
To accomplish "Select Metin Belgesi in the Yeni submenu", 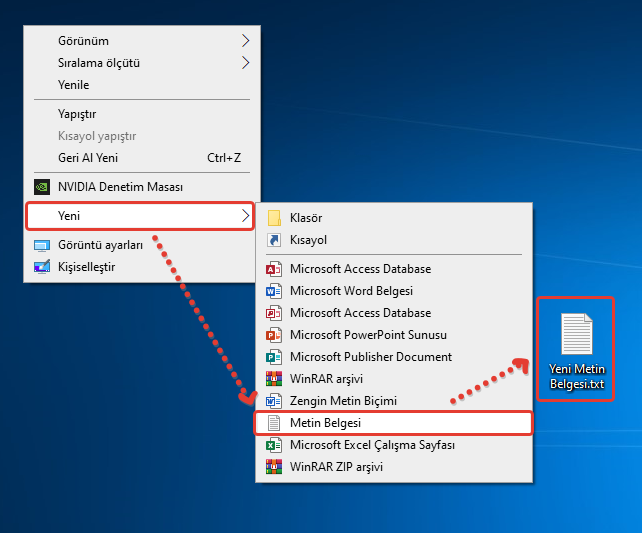I will coord(325,423).
